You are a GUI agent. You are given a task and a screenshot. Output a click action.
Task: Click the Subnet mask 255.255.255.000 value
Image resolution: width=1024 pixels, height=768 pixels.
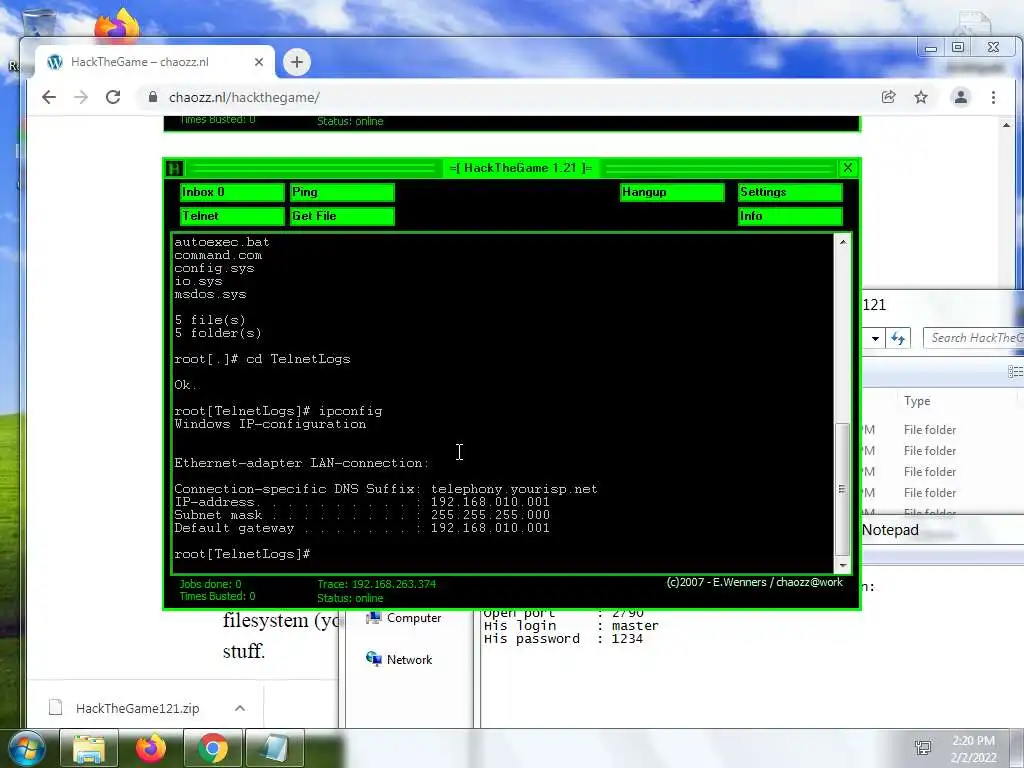point(490,515)
